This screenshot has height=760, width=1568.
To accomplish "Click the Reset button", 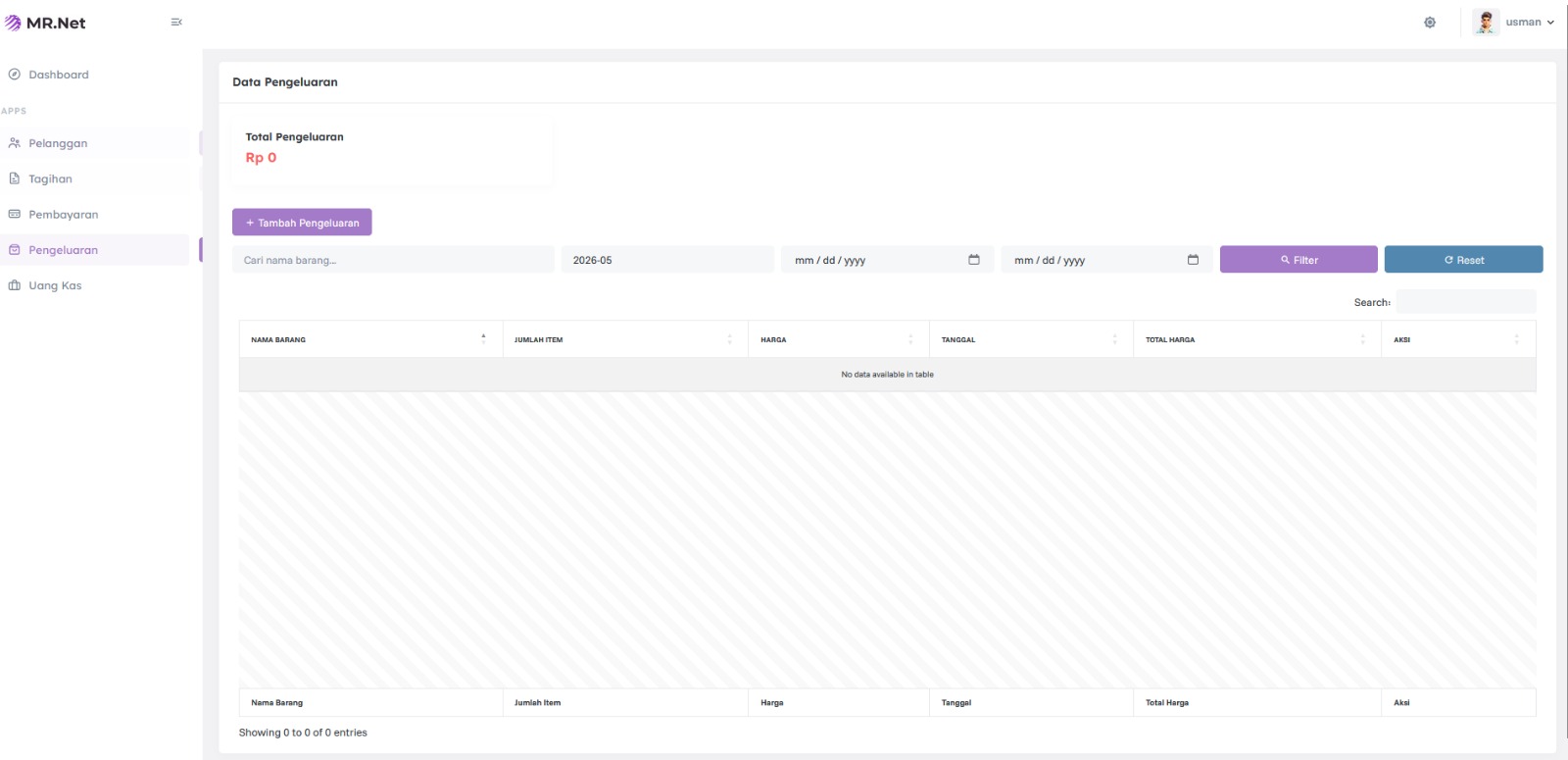I will point(1463,260).
